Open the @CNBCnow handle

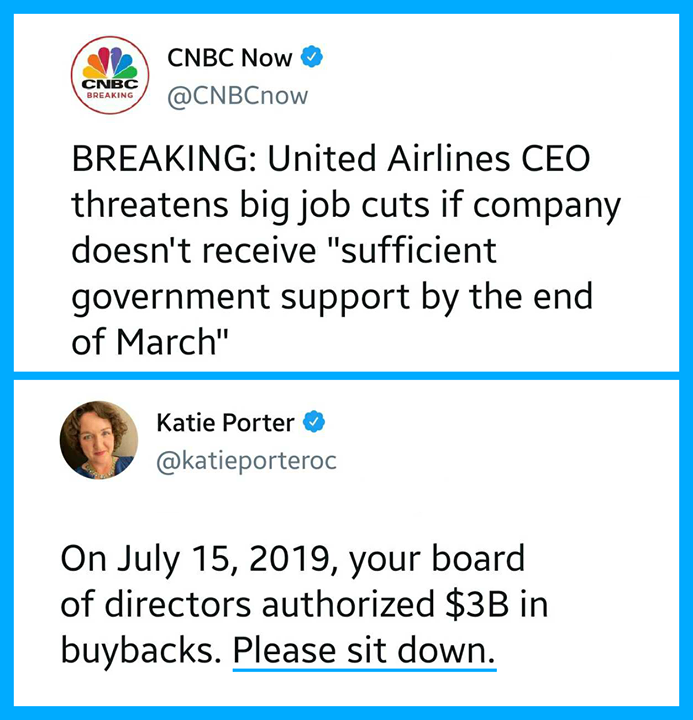coord(238,96)
